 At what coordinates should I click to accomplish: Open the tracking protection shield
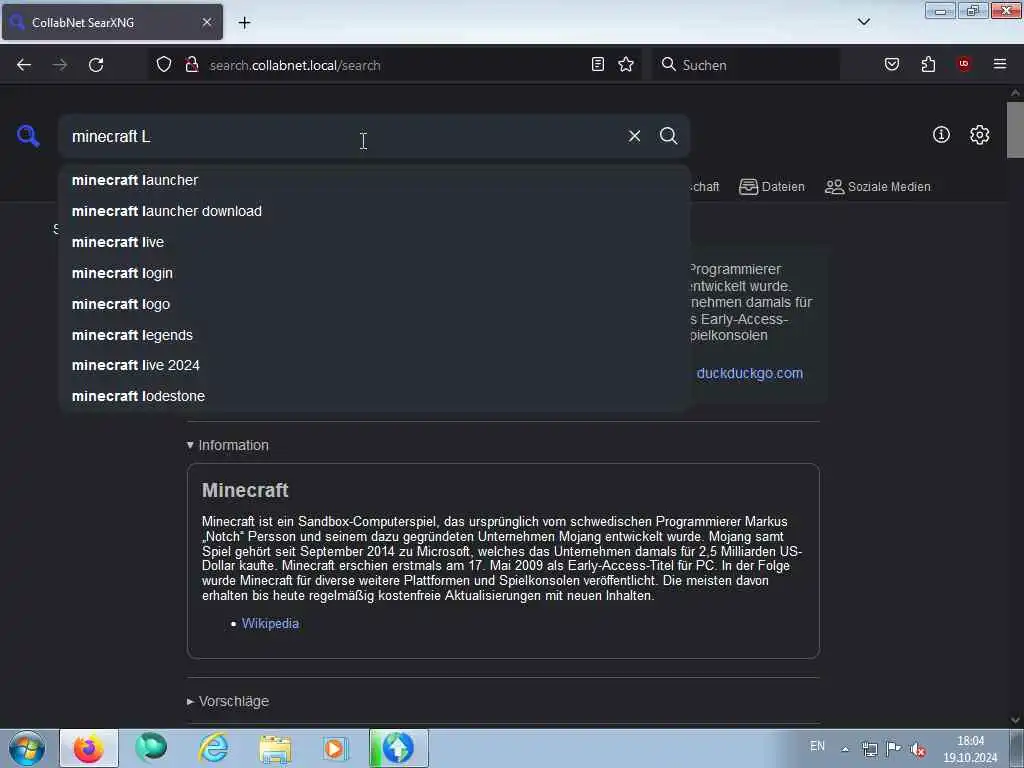(x=164, y=64)
